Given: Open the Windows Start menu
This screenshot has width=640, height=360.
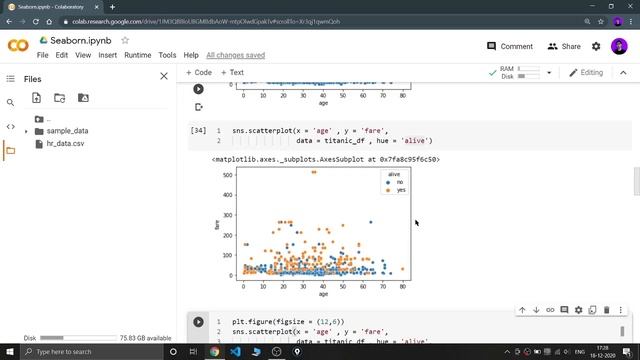Looking at the screenshot, I should point(10,351).
